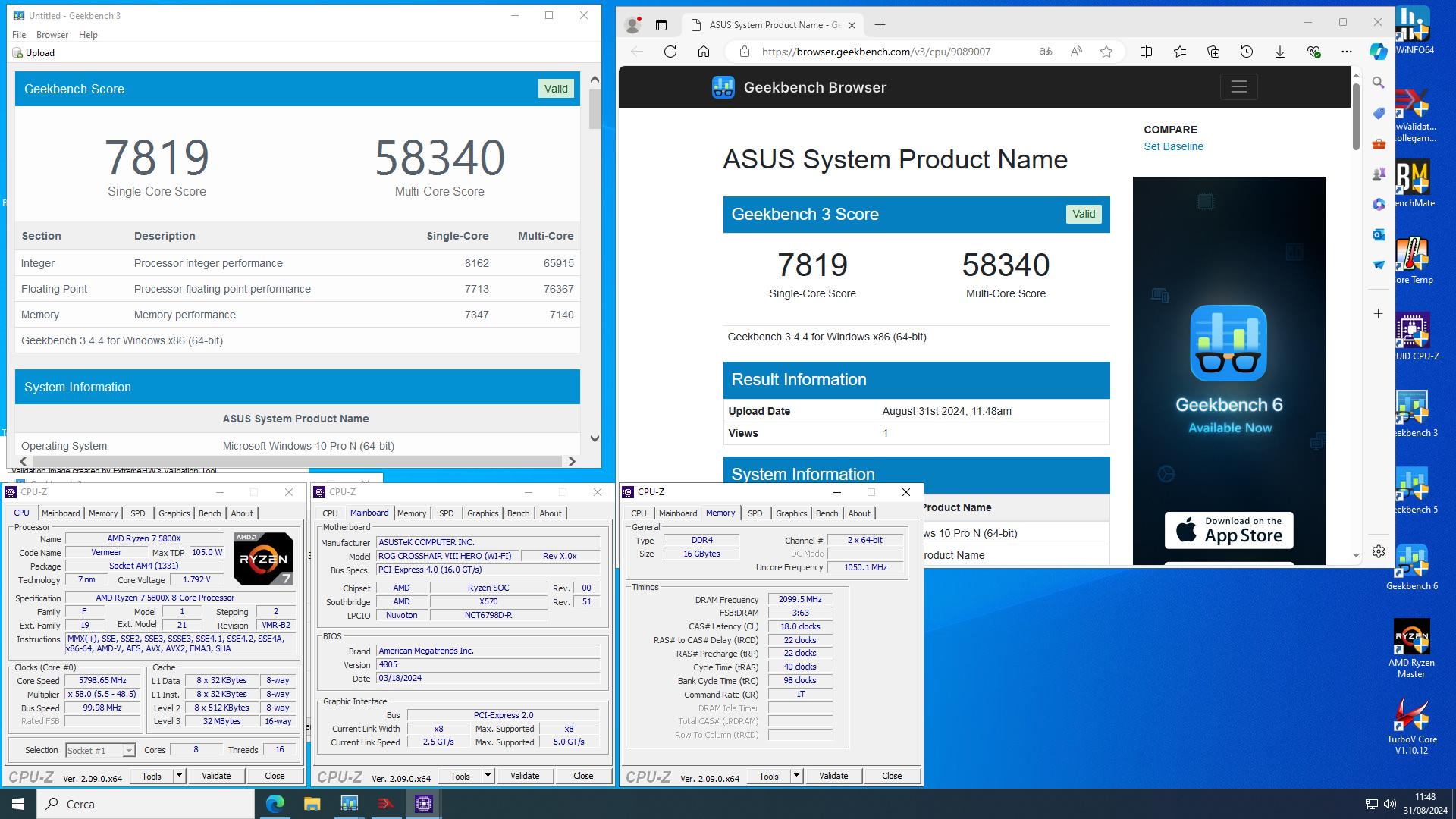Toggle Geekbench Browser hamburger menu
The height and width of the screenshot is (819, 1456).
[1239, 87]
